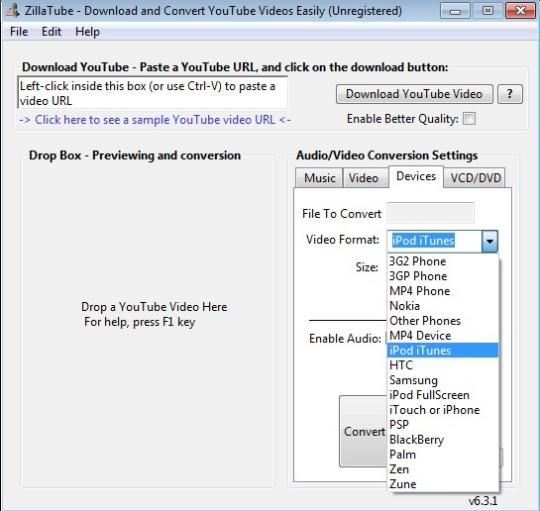Click the question mark help button
Viewport: 540px width, 511px height.
click(x=510, y=94)
